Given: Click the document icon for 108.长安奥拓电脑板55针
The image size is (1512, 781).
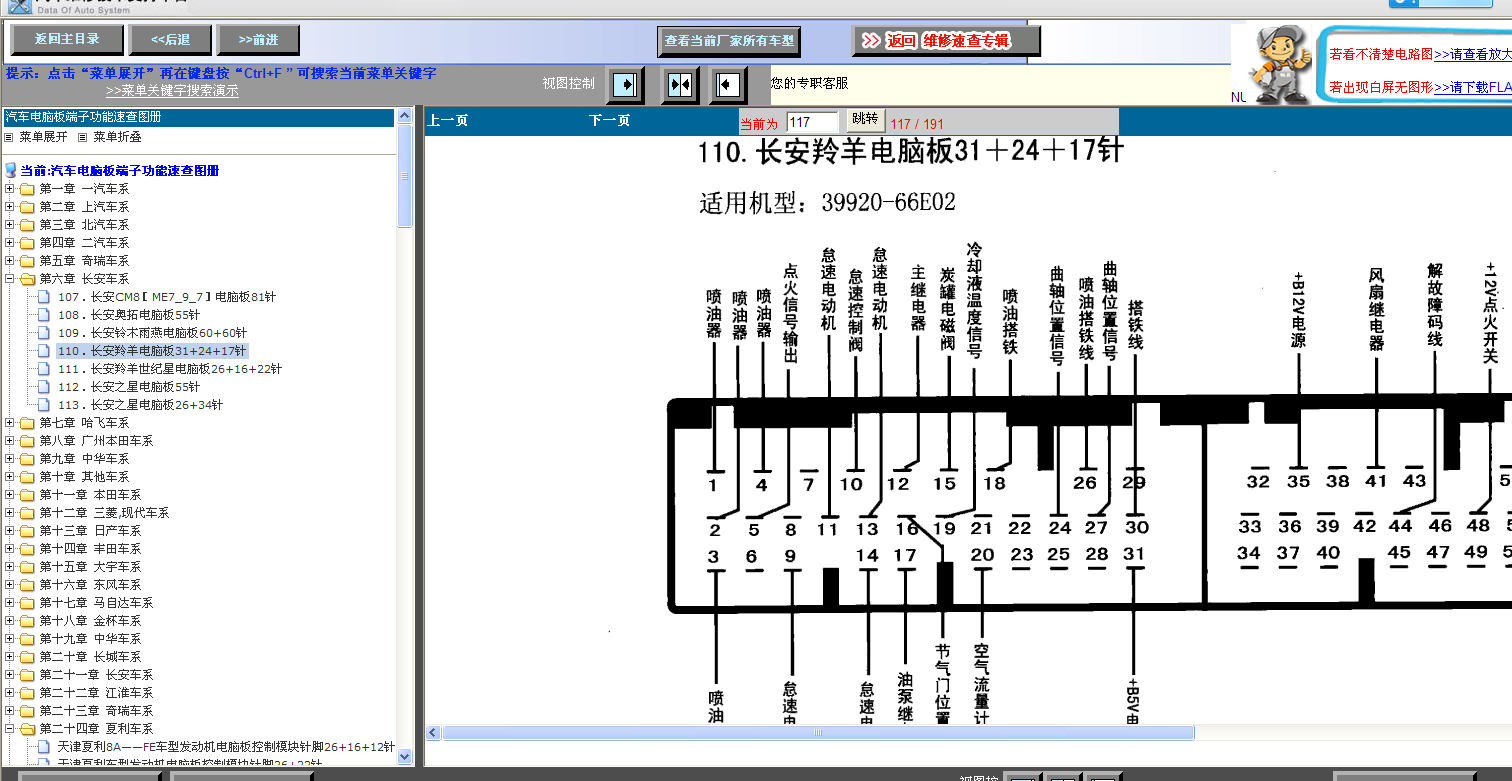Looking at the screenshot, I should click(44, 315).
